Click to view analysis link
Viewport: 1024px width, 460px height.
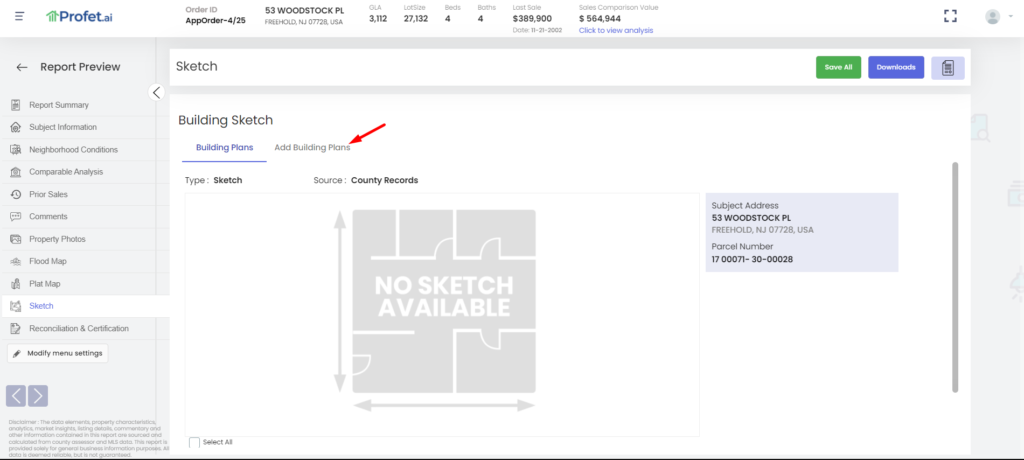pyautogui.click(x=615, y=30)
